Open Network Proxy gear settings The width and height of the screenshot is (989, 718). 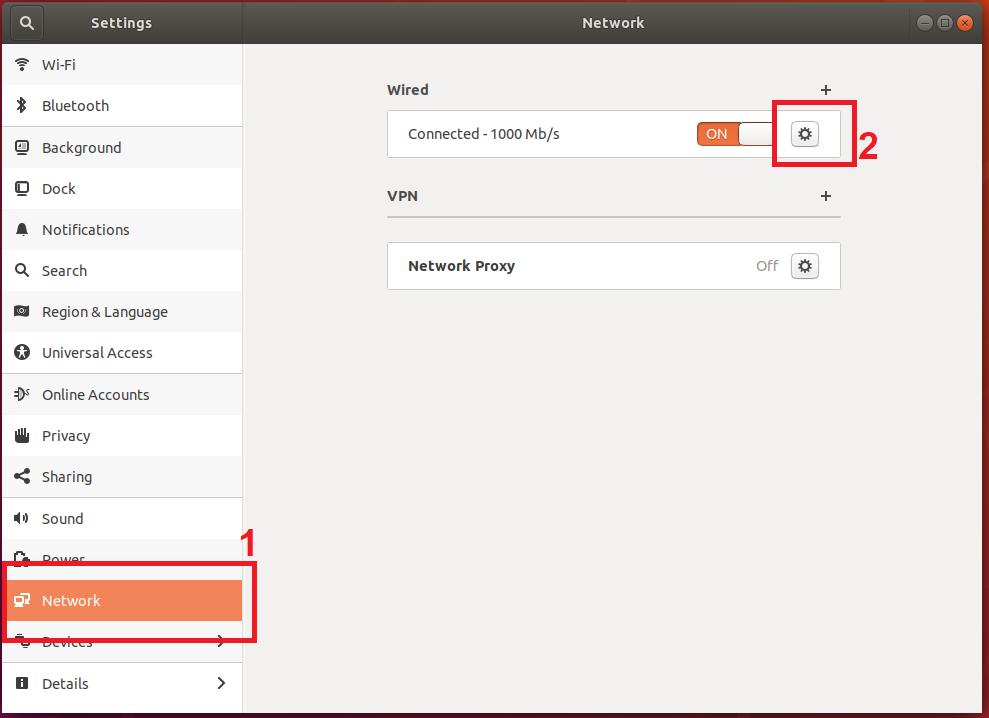point(804,266)
